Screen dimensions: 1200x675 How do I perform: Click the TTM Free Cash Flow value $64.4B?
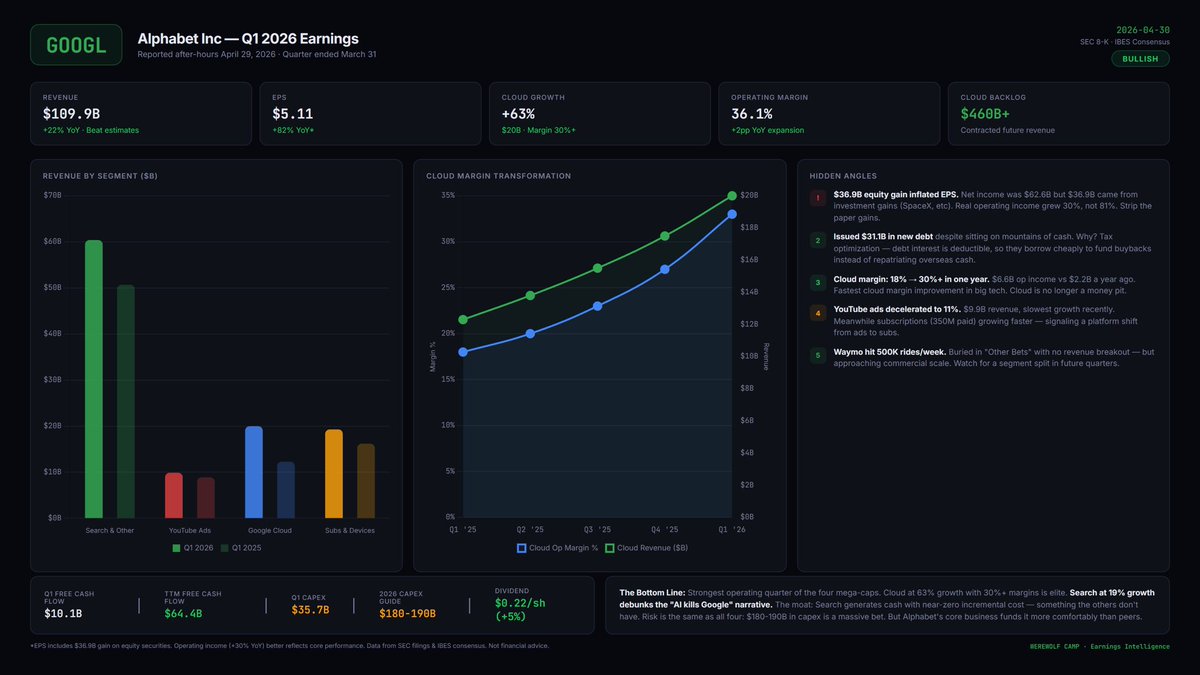(183, 613)
